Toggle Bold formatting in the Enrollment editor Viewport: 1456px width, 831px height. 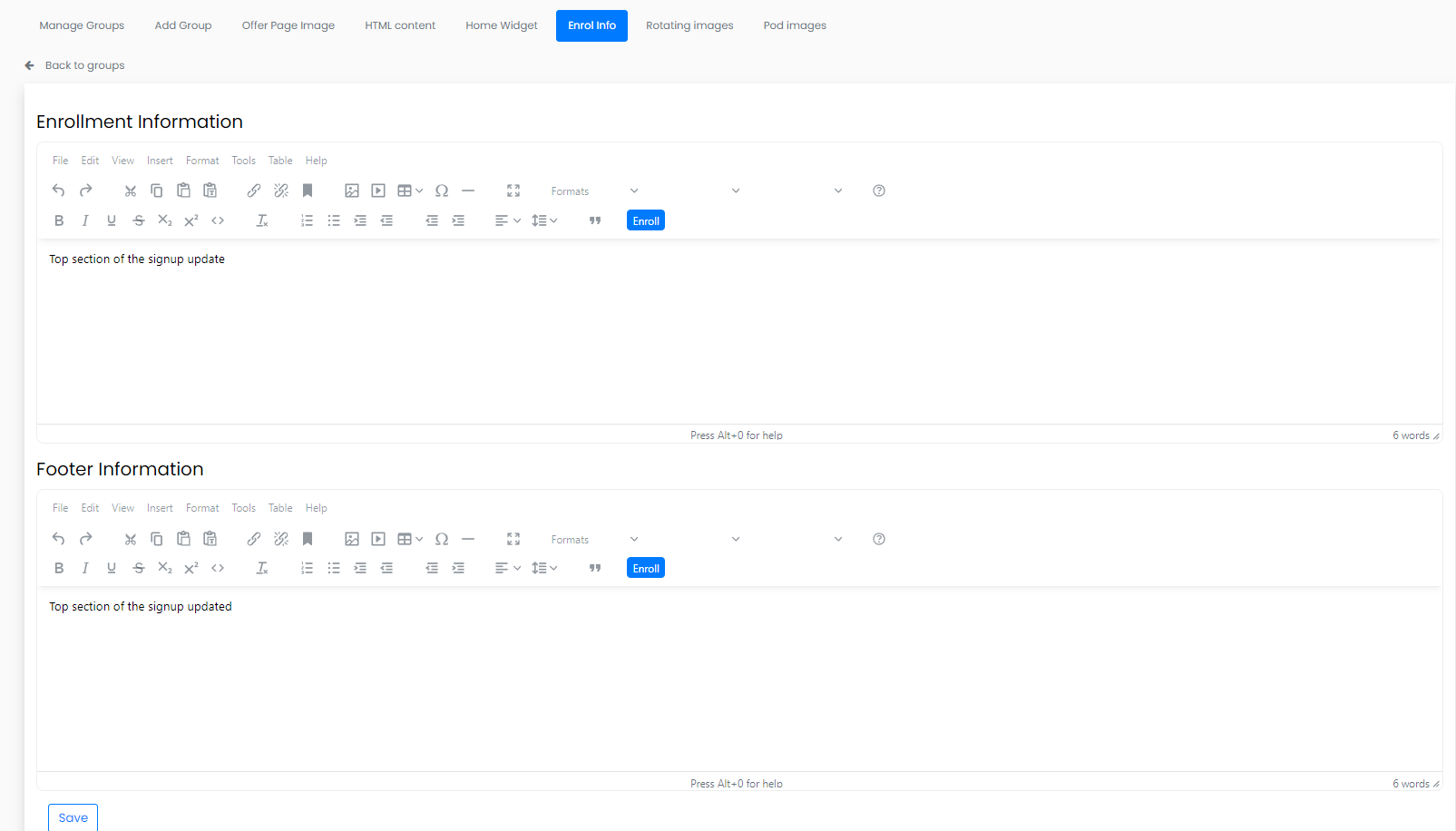[59, 220]
